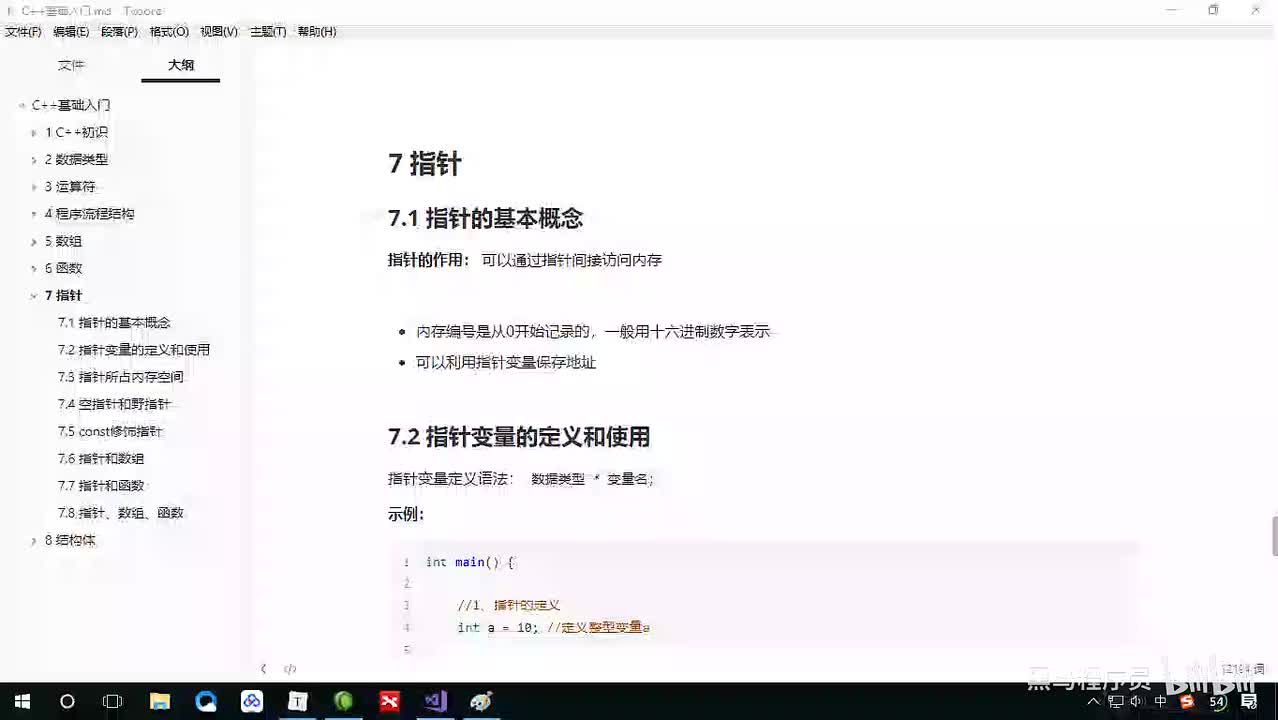Jump to 7.2 指针变量的定义和使用 in outline
The image size is (1278, 720).
tap(134, 350)
